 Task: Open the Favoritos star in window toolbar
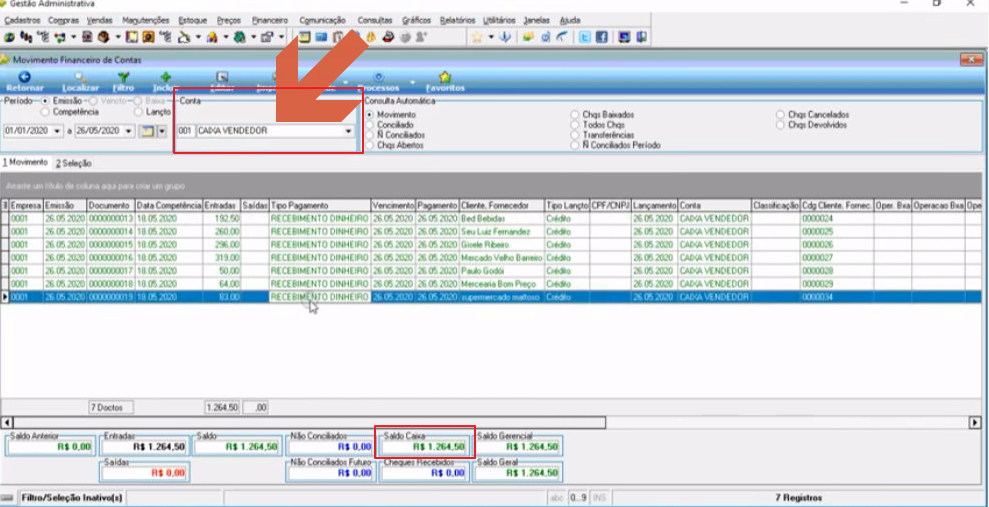(445, 77)
